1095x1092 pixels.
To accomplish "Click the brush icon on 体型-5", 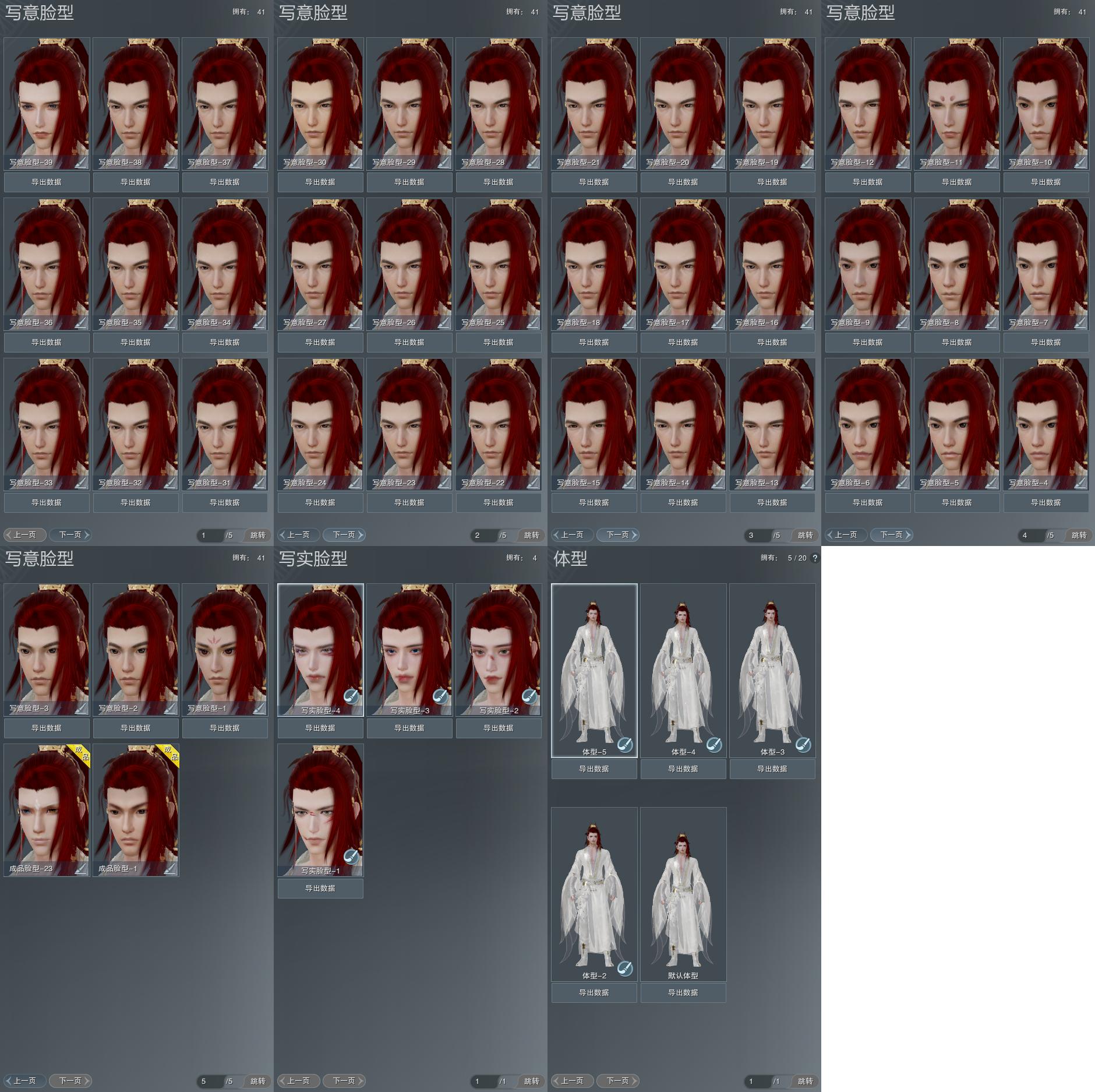I will (625, 744).
